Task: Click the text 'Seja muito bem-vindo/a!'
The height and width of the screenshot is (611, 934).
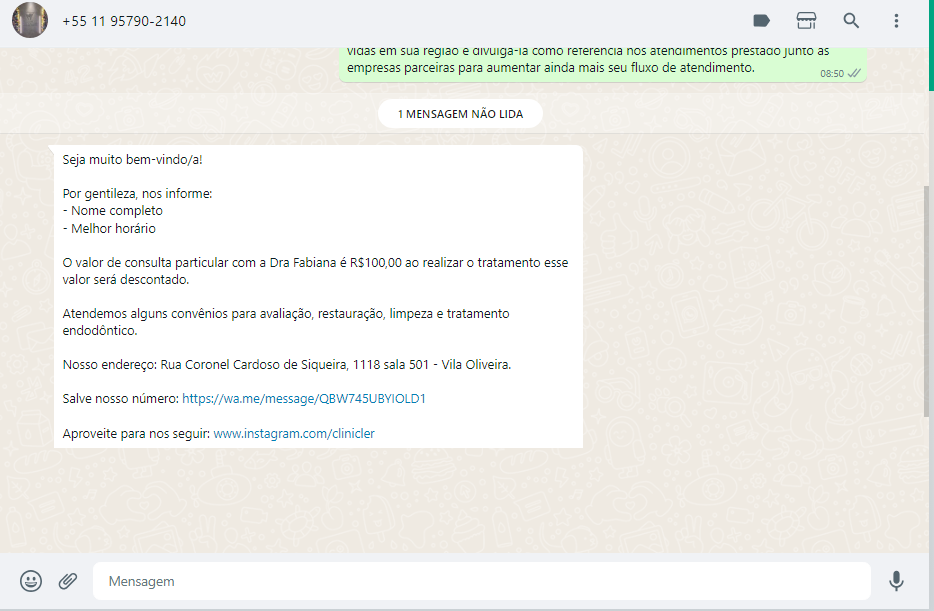Action: [x=132, y=160]
